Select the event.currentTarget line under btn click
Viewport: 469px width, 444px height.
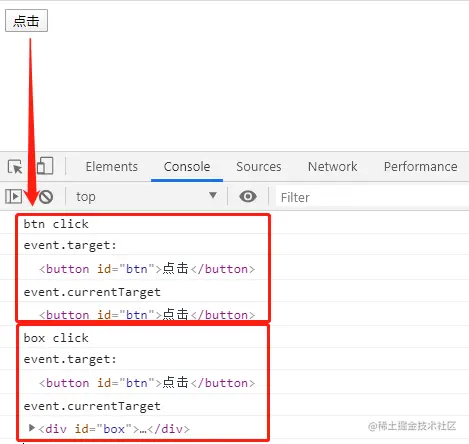point(92,292)
